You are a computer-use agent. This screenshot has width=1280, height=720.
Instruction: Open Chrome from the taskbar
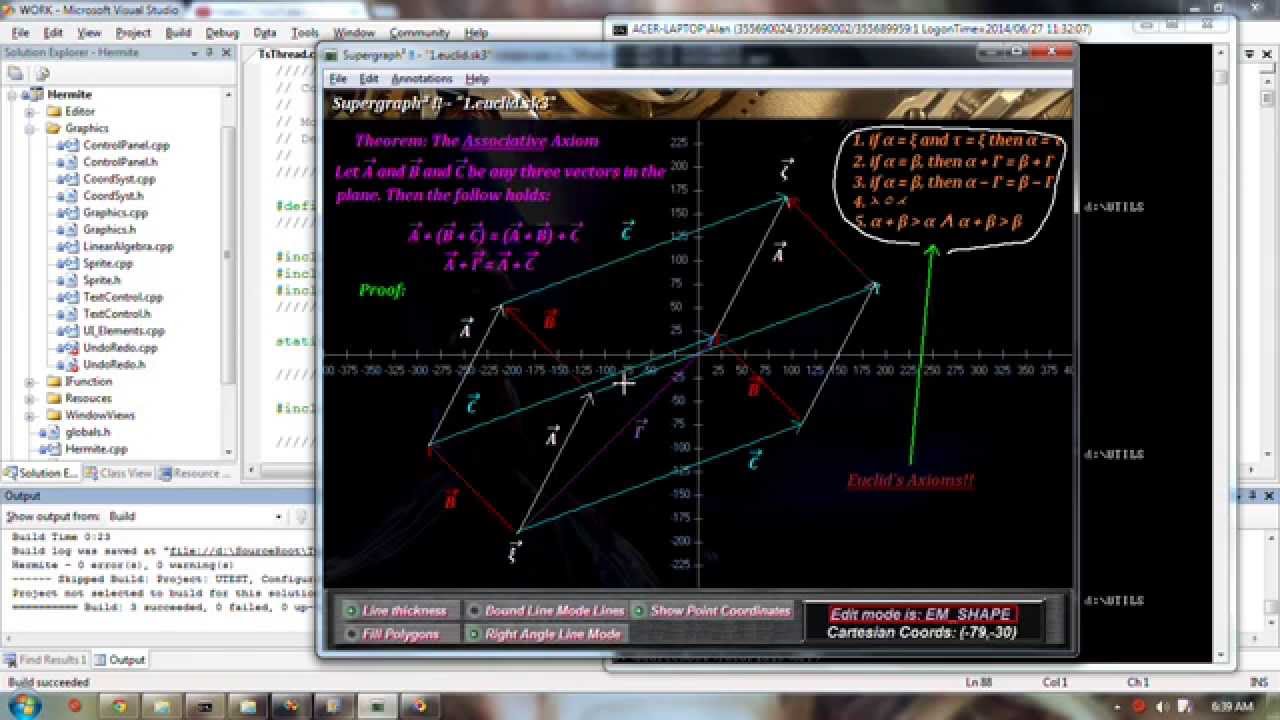(118, 706)
